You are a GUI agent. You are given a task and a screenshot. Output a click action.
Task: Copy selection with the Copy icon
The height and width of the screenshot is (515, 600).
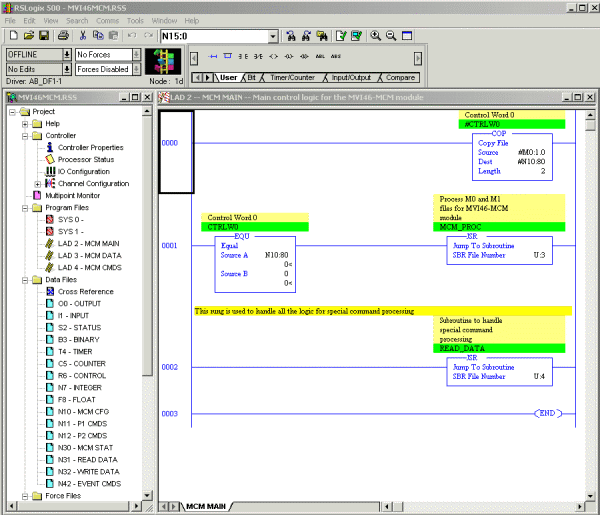(98, 36)
